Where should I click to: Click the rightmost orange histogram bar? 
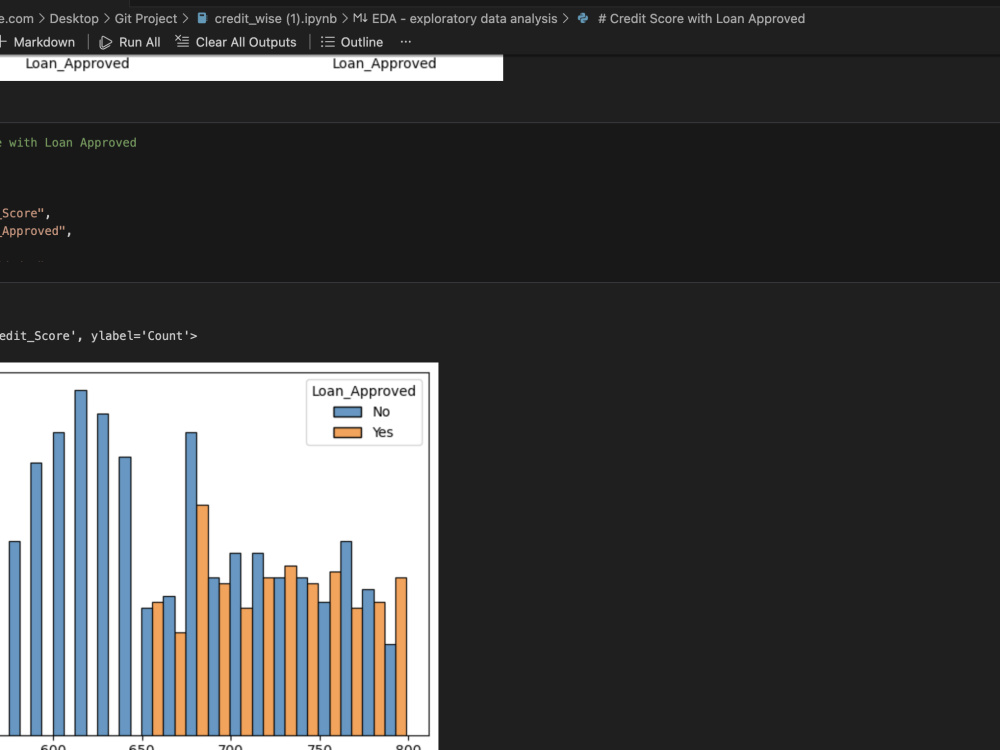(401, 656)
